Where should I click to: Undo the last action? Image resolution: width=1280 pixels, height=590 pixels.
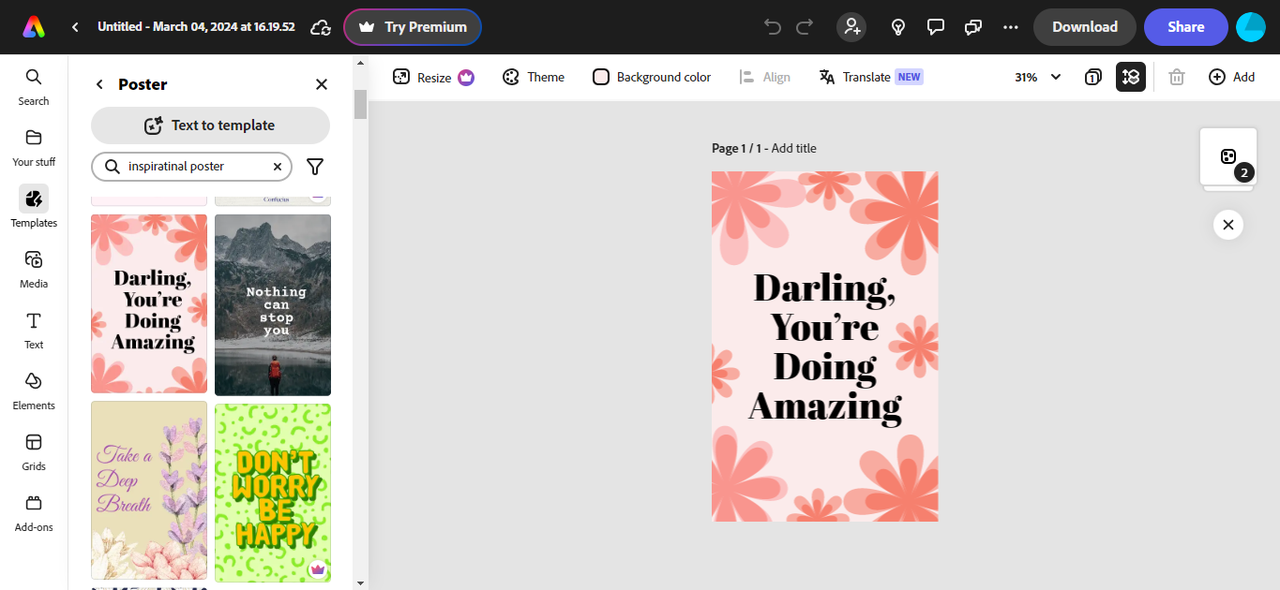pos(772,27)
